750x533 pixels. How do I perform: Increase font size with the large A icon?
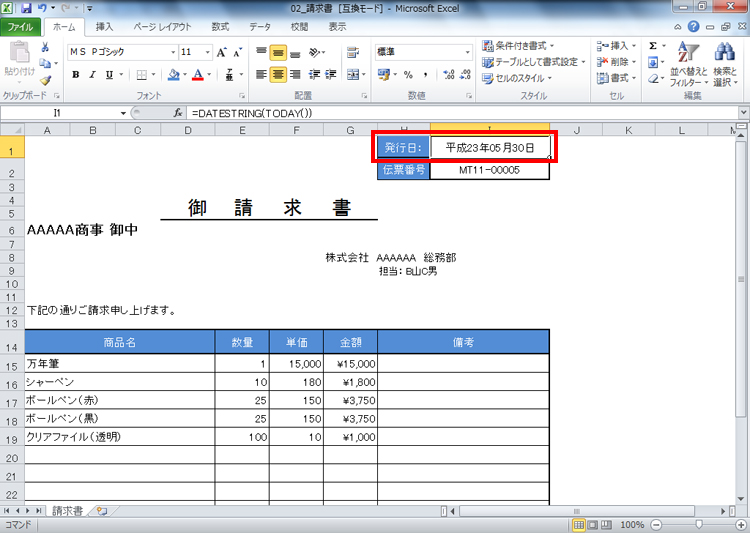[221, 52]
